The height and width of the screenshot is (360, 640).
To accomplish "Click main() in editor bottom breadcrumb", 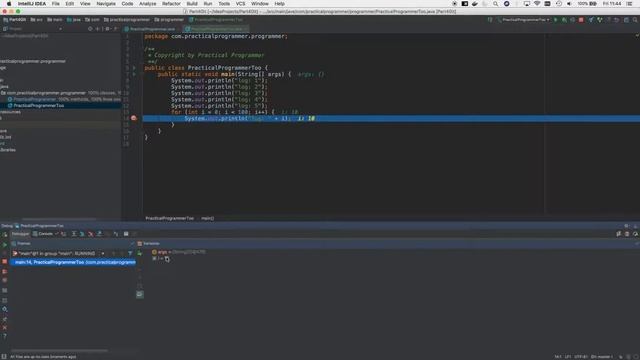I will tap(207, 218).
